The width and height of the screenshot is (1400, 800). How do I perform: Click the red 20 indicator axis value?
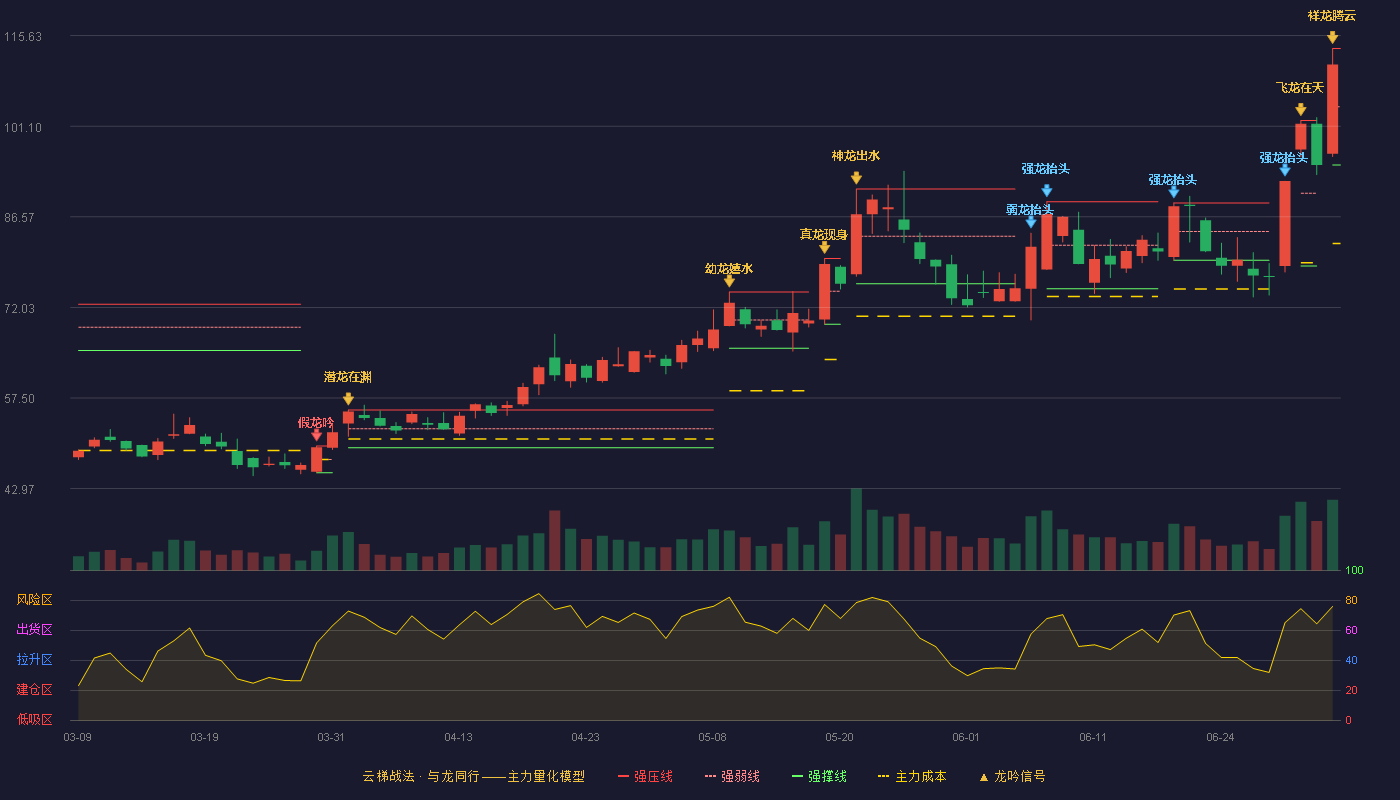pos(1351,690)
